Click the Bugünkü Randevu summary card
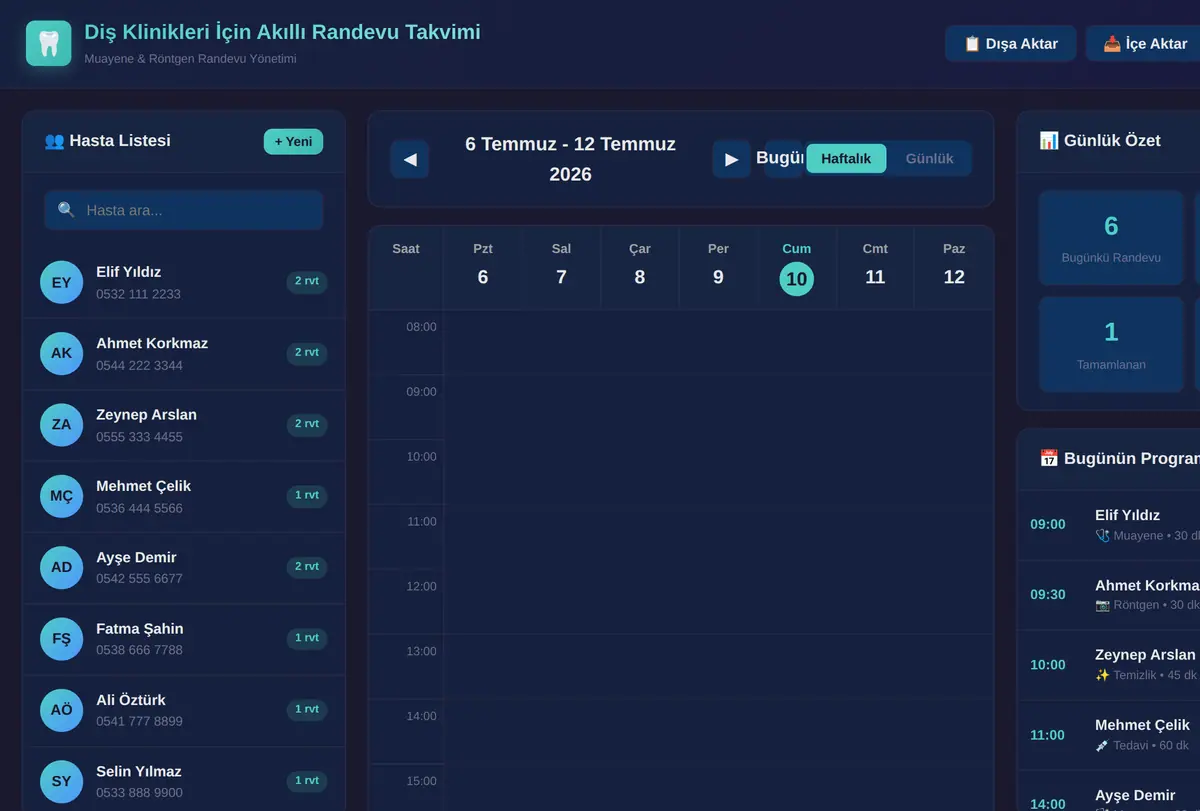Screen dimensions: 1200x811 1111,238
